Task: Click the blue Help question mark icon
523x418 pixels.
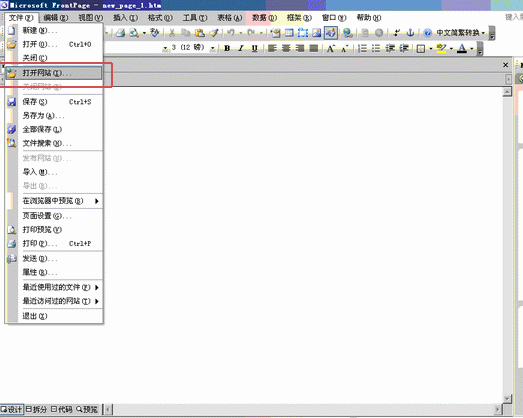Action: tap(428, 33)
